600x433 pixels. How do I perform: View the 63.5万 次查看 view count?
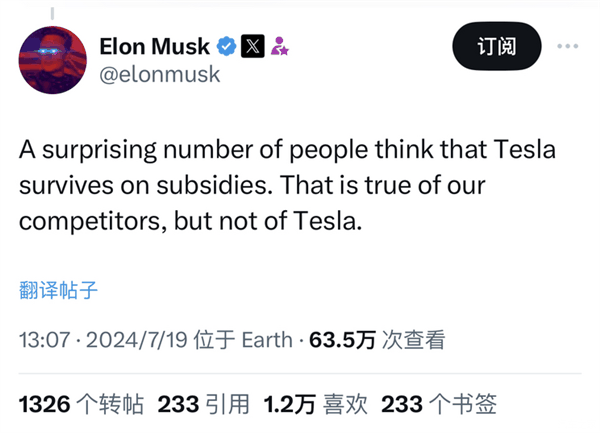(x=376, y=340)
